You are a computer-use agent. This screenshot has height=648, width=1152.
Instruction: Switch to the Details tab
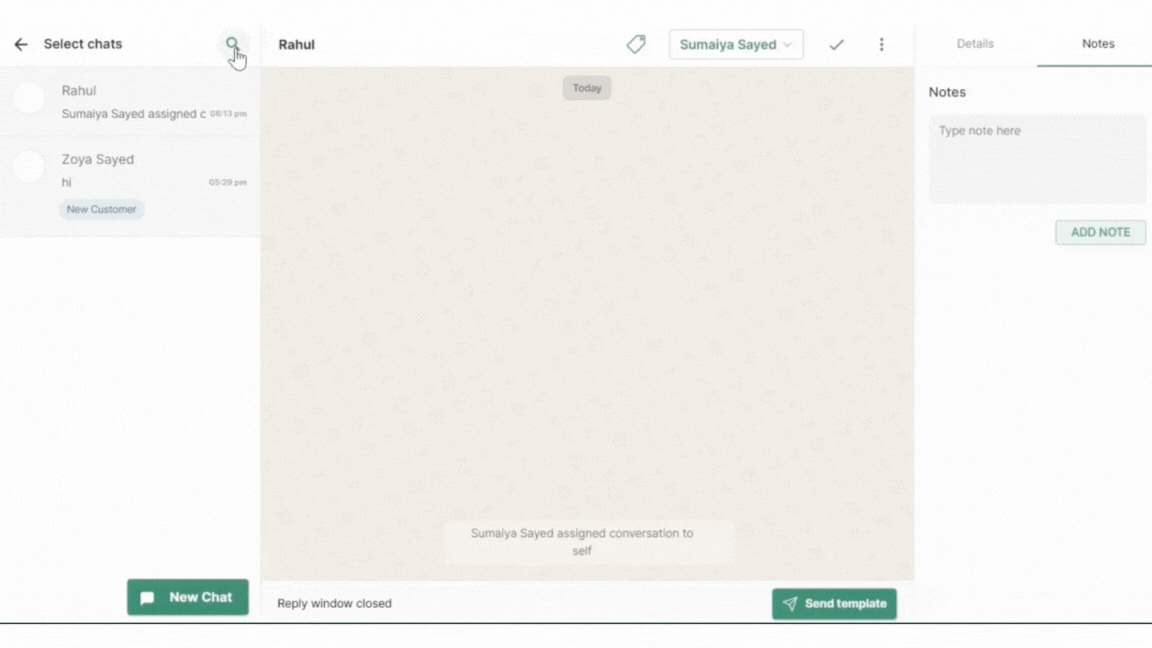tap(975, 44)
